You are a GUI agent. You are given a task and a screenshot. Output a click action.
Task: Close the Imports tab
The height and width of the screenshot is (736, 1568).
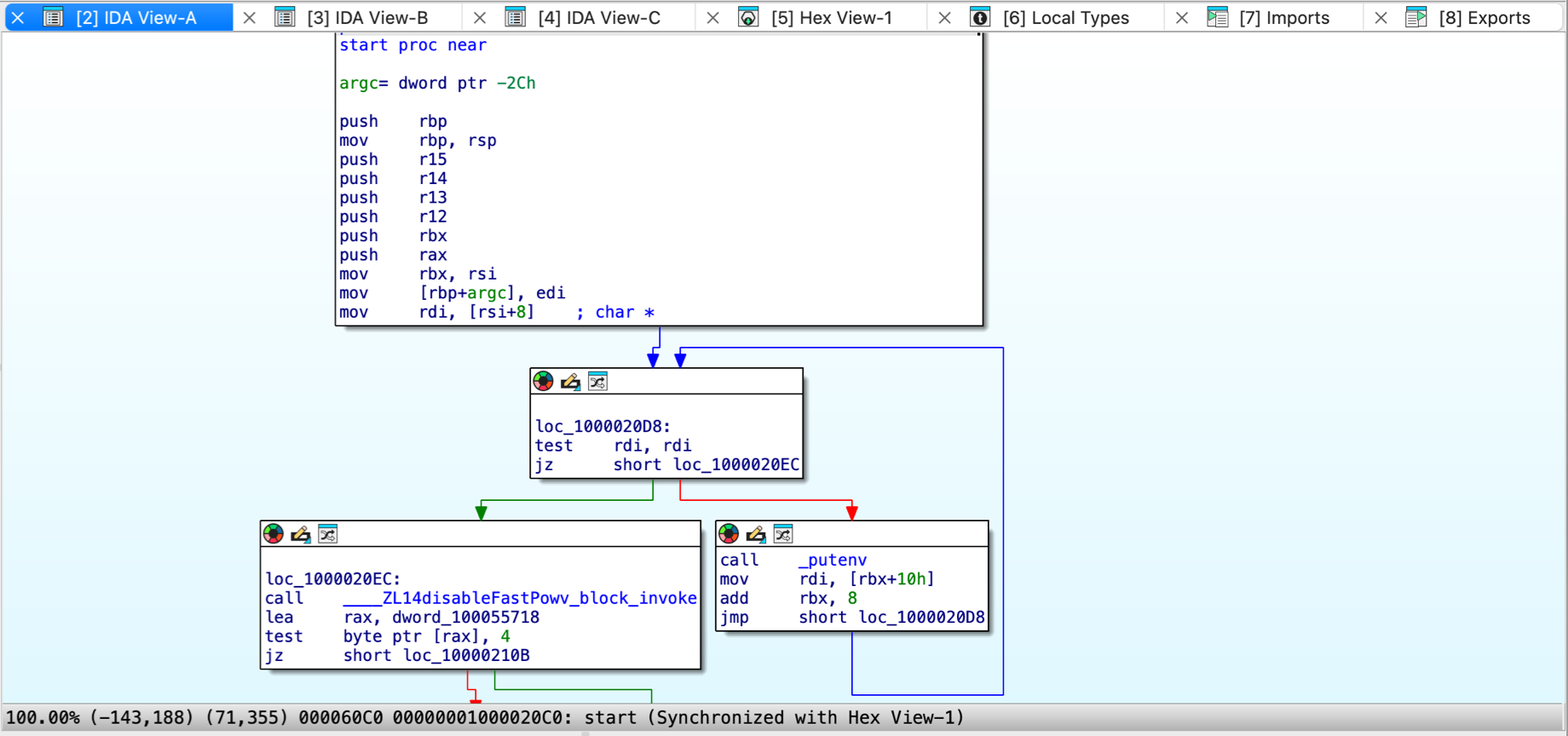pyautogui.click(x=1182, y=17)
